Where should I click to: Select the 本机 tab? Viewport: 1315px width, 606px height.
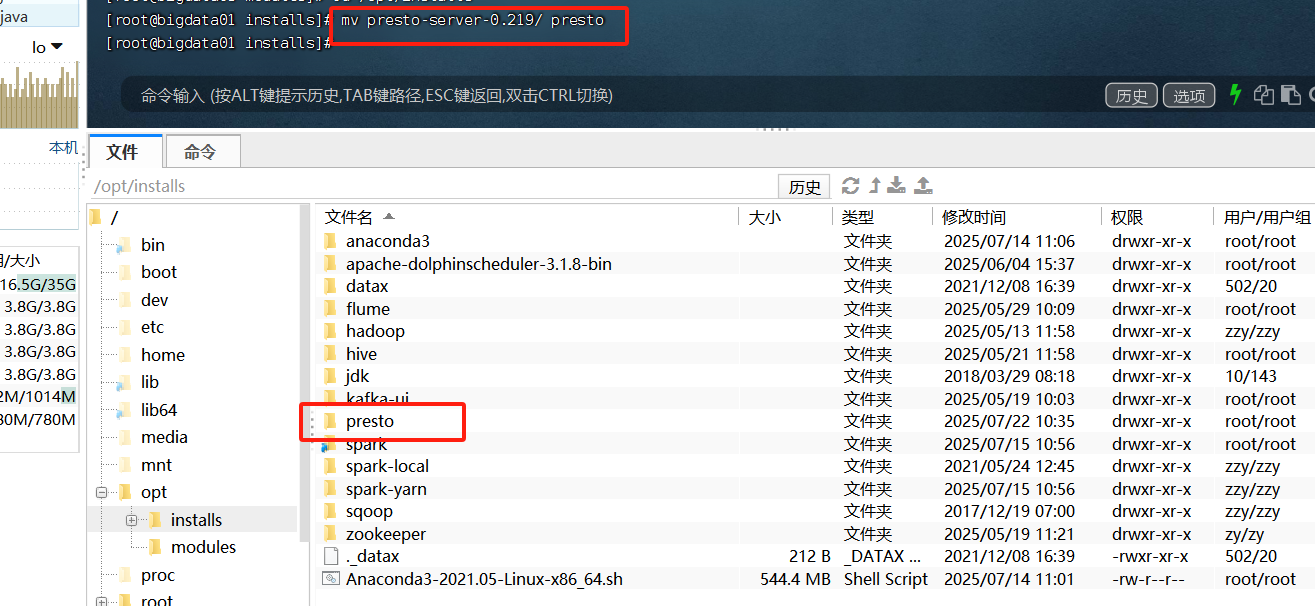pos(63,146)
